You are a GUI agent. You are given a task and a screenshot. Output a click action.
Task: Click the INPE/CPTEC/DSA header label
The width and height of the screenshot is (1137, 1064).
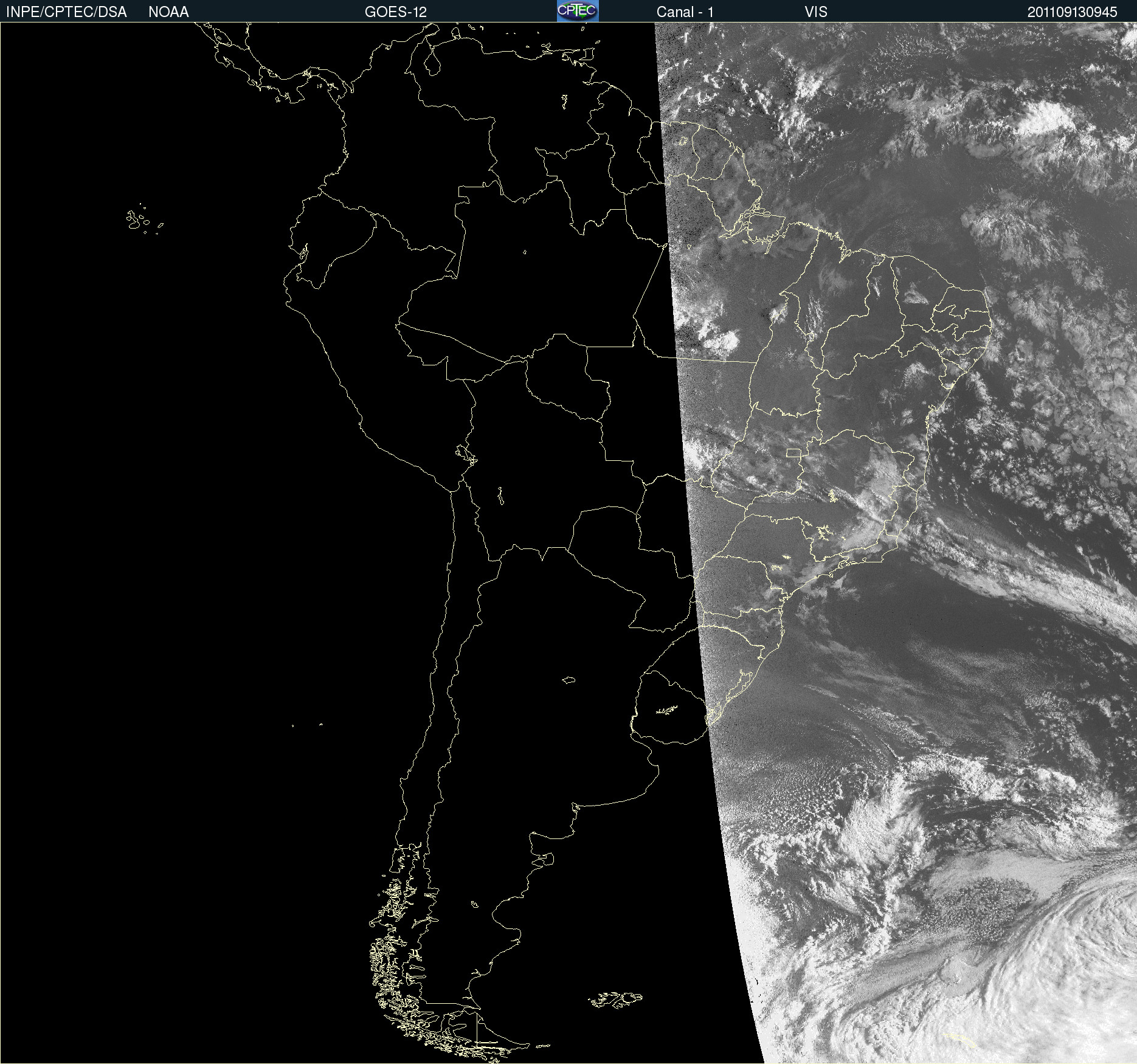point(66,12)
